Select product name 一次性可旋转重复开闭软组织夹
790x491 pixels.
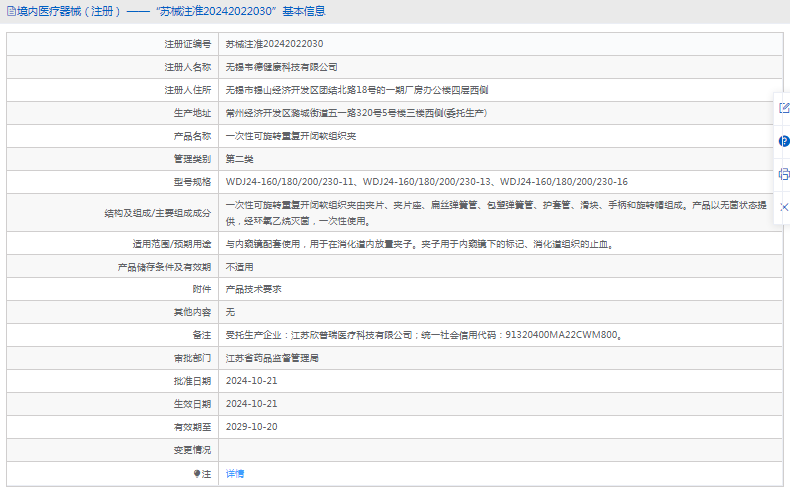(291, 136)
